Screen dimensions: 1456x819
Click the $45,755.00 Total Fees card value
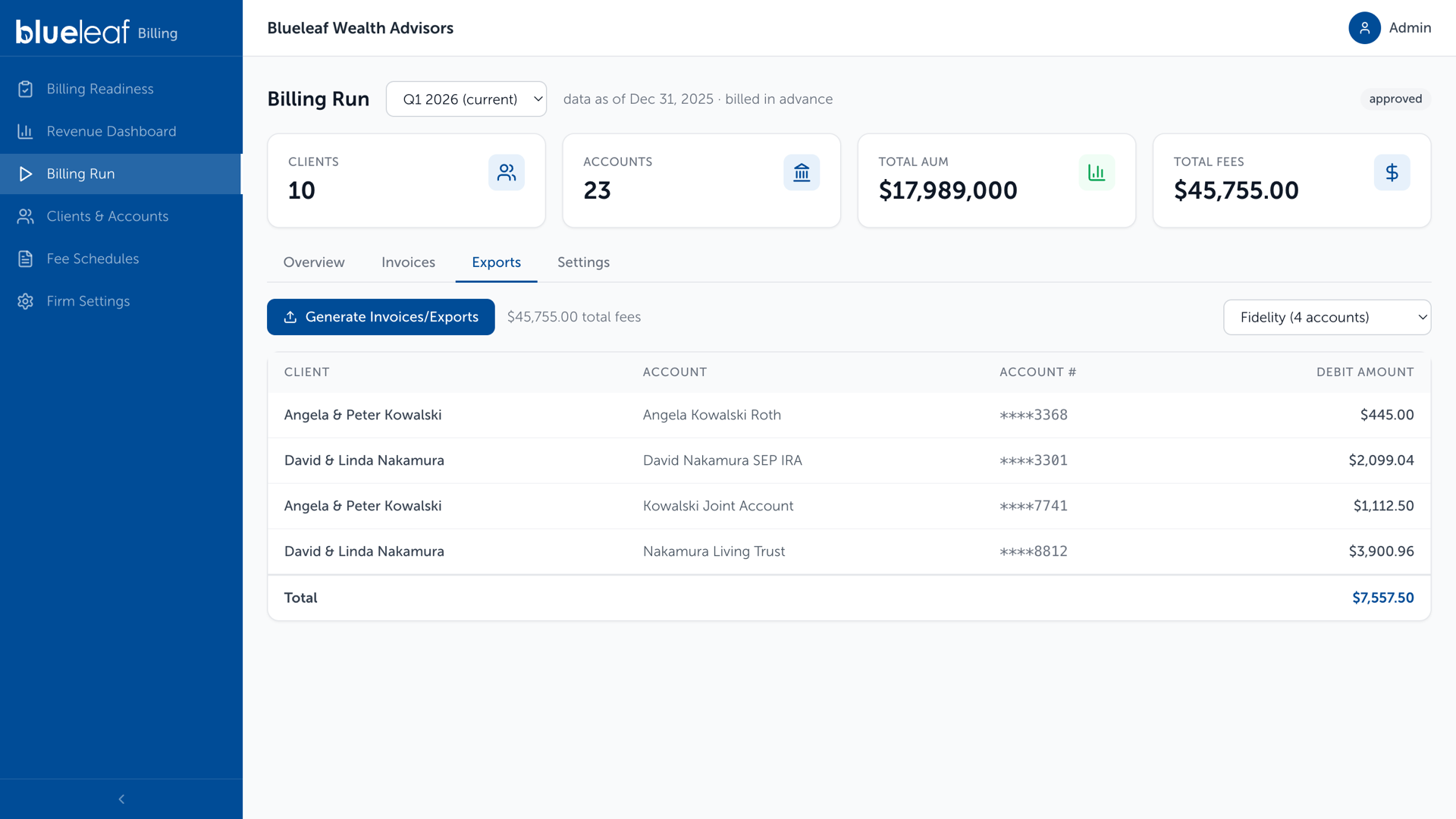1236,190
